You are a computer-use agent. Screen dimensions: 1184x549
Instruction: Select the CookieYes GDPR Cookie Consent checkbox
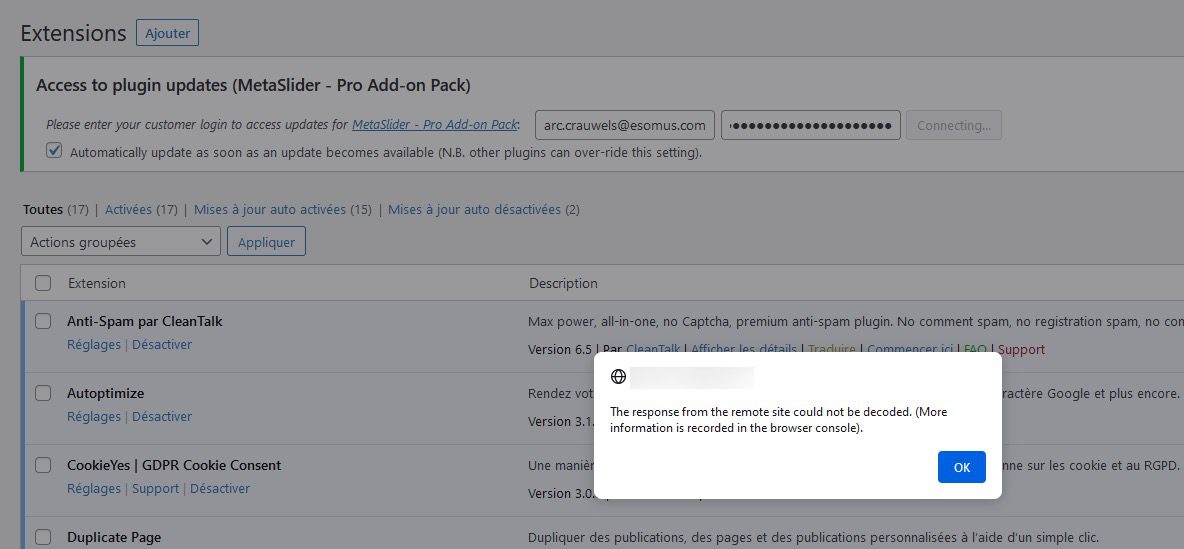(x=43, y=465)
